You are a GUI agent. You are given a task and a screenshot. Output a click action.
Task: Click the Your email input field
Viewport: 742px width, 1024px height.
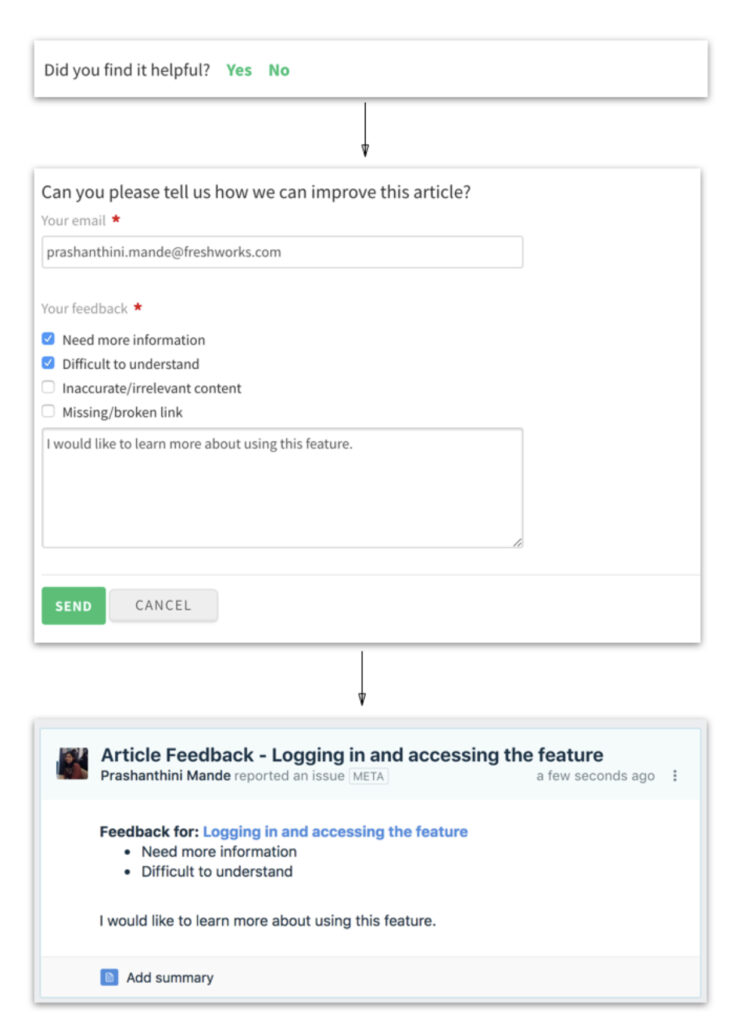point(282,252)
